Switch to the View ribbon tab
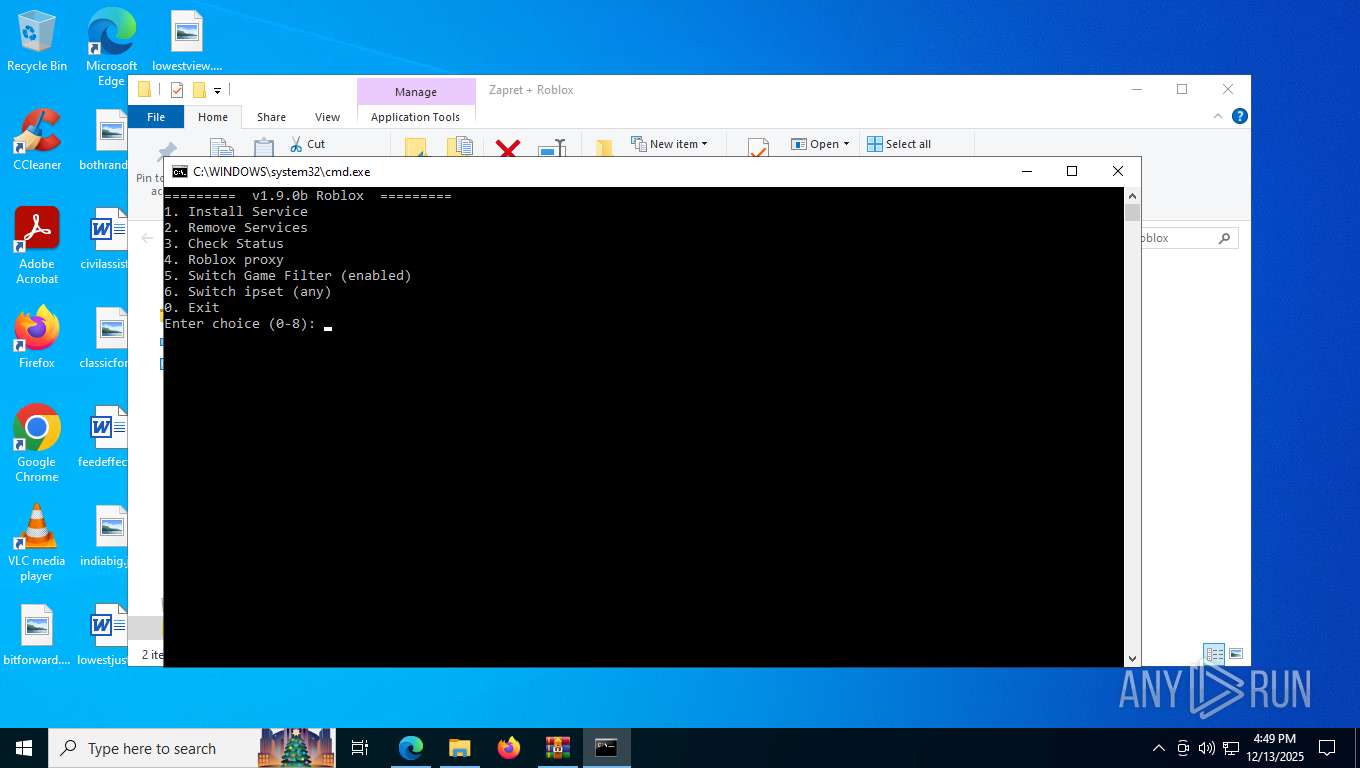Image resolution: width=1360 pixels, height=768 pixels. pyautogui.click(x=327, y=117)
